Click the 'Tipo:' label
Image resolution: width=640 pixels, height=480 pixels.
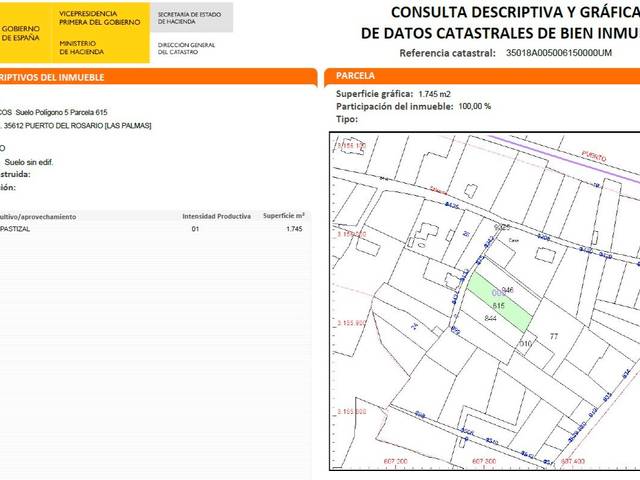point(347,120)
